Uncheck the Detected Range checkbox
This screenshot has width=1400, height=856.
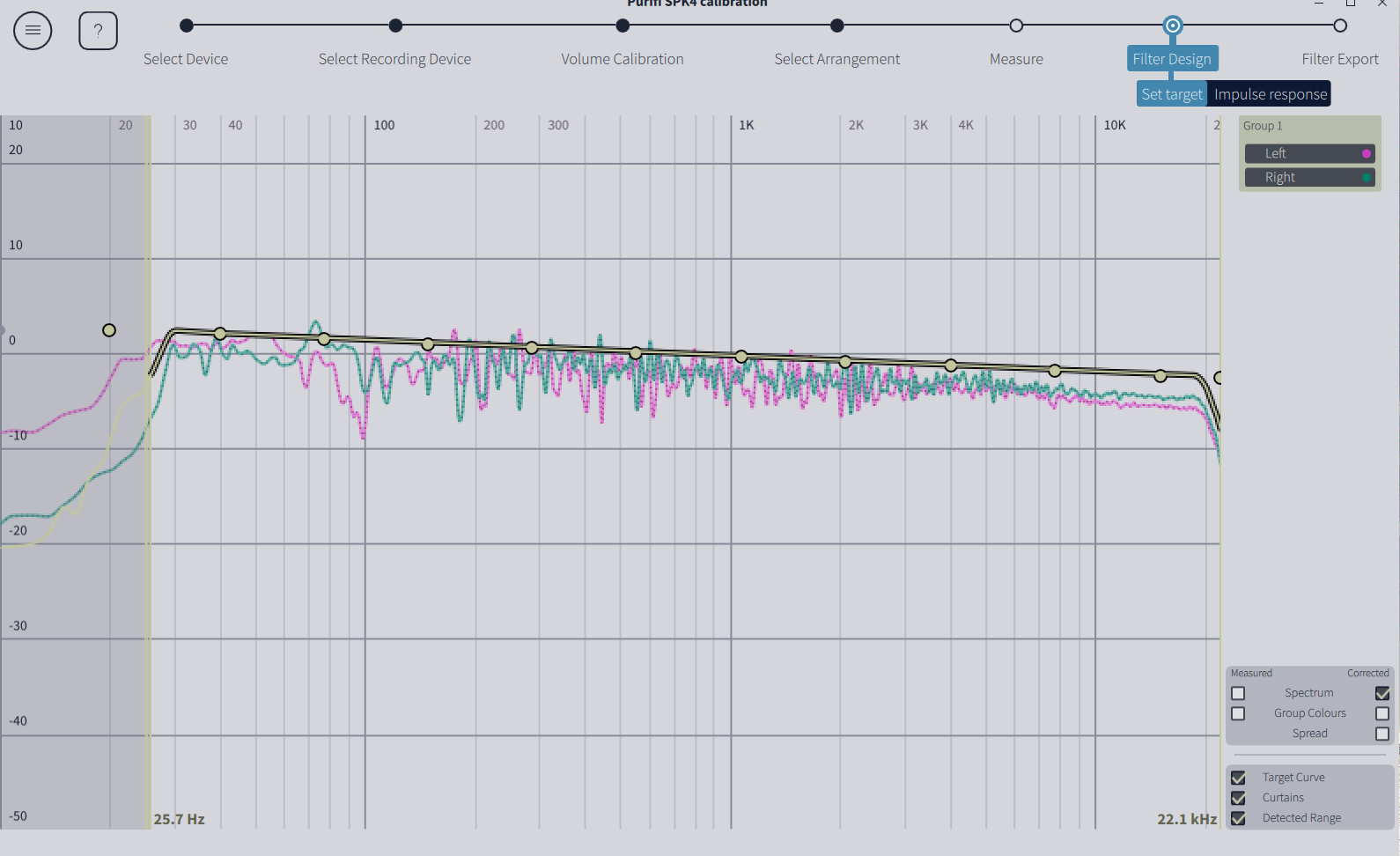point(1238,818)
